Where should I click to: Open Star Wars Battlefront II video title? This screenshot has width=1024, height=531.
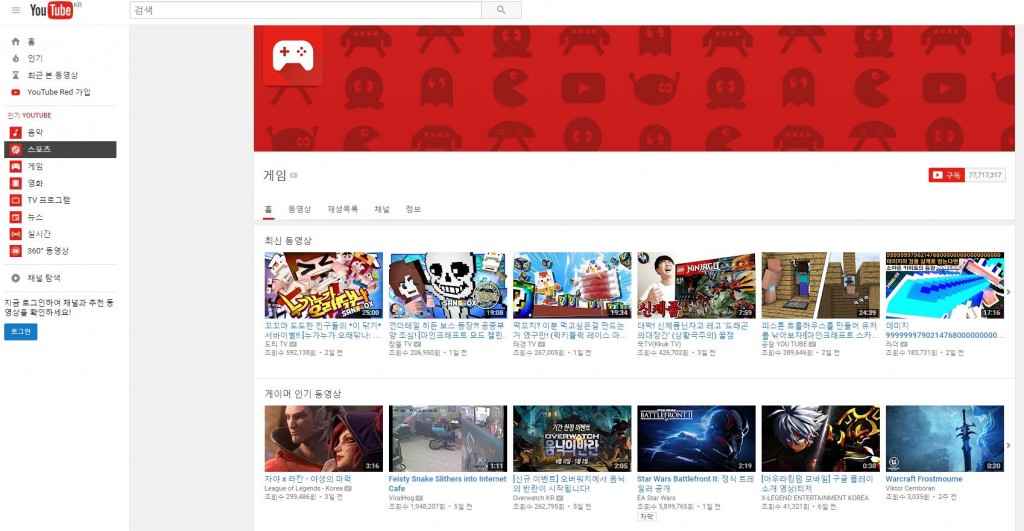696,483
